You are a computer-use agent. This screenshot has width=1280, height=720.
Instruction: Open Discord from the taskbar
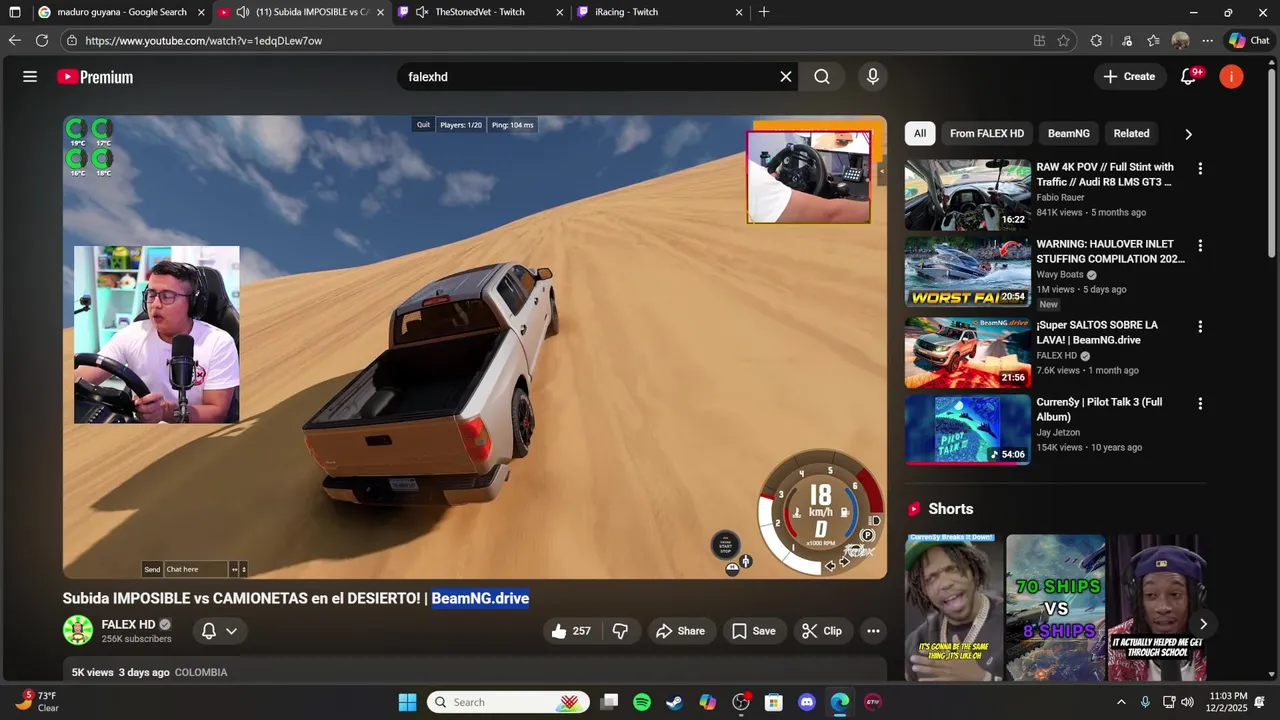[x=807, y=702]
